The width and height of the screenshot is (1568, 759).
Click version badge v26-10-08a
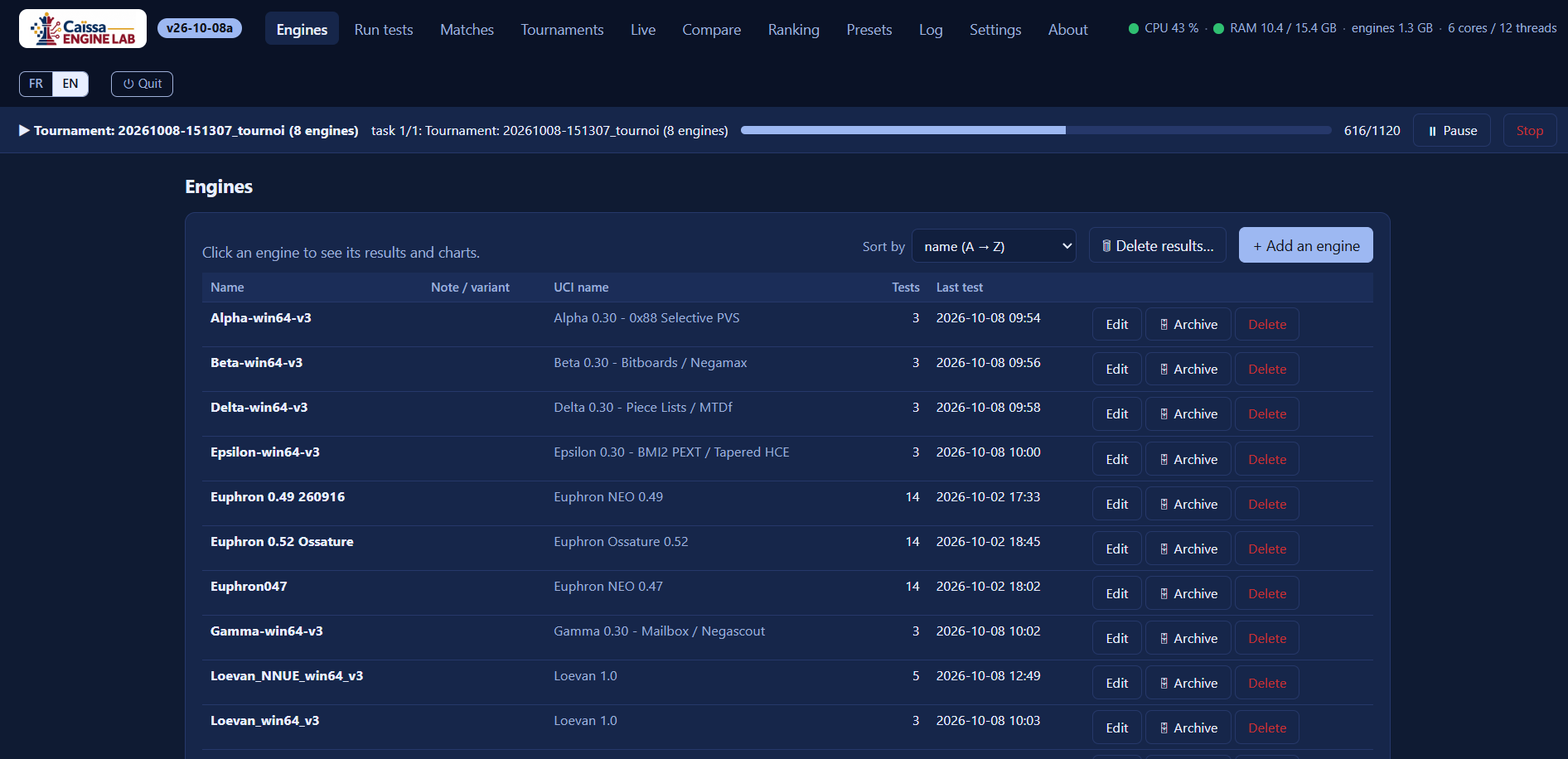[200, 28]
